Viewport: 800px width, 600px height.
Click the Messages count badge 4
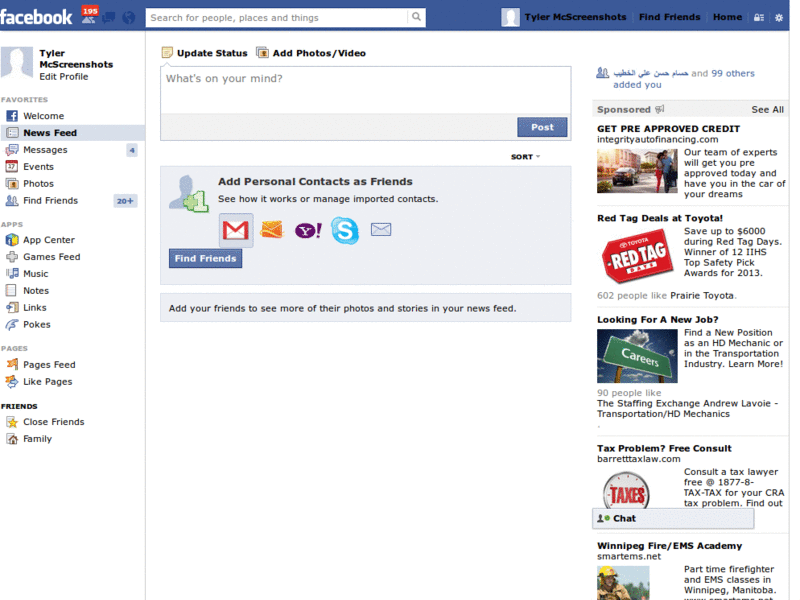pyautogui.click(x=132, y=150)
